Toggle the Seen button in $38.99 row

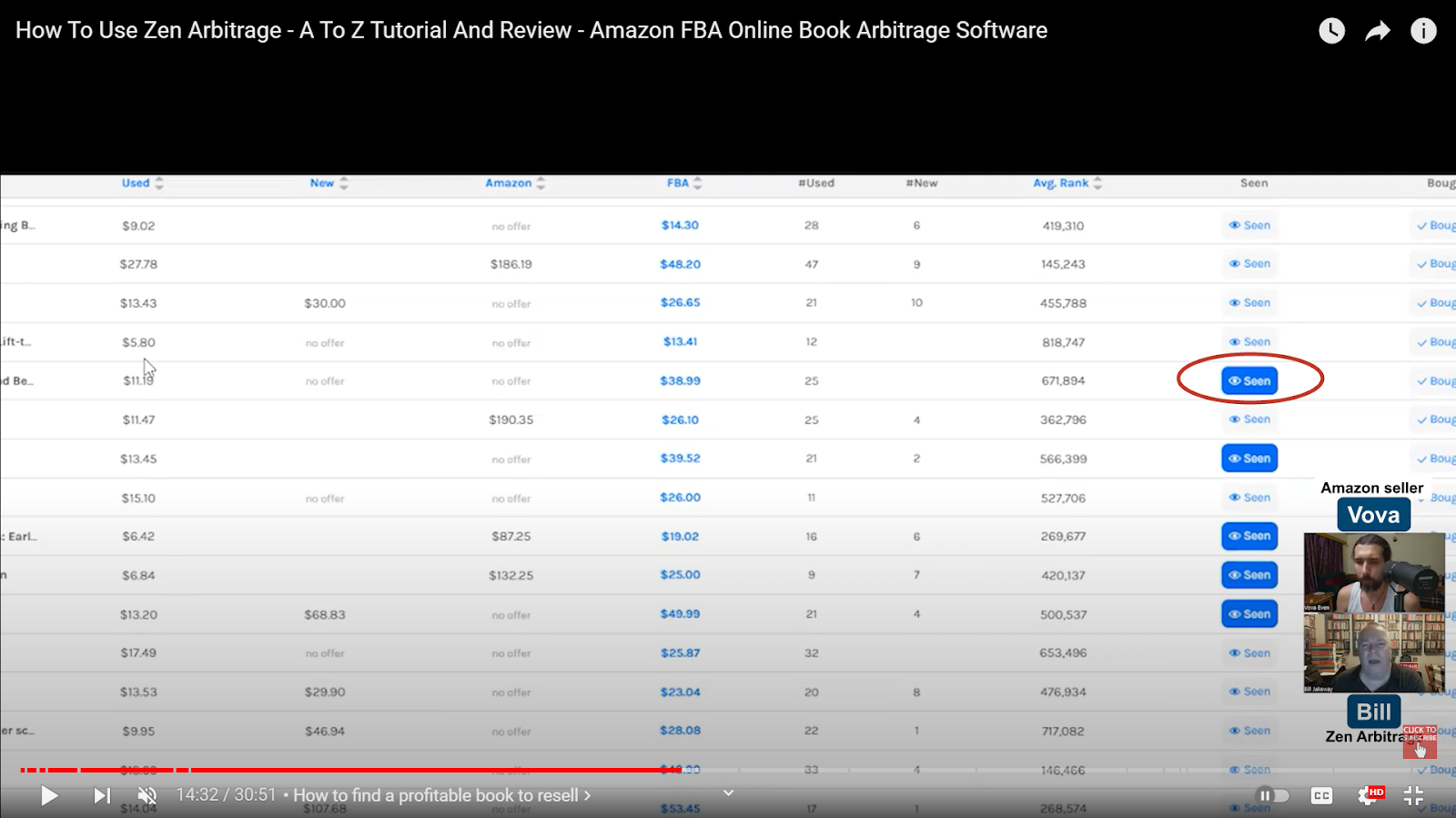1249,380
